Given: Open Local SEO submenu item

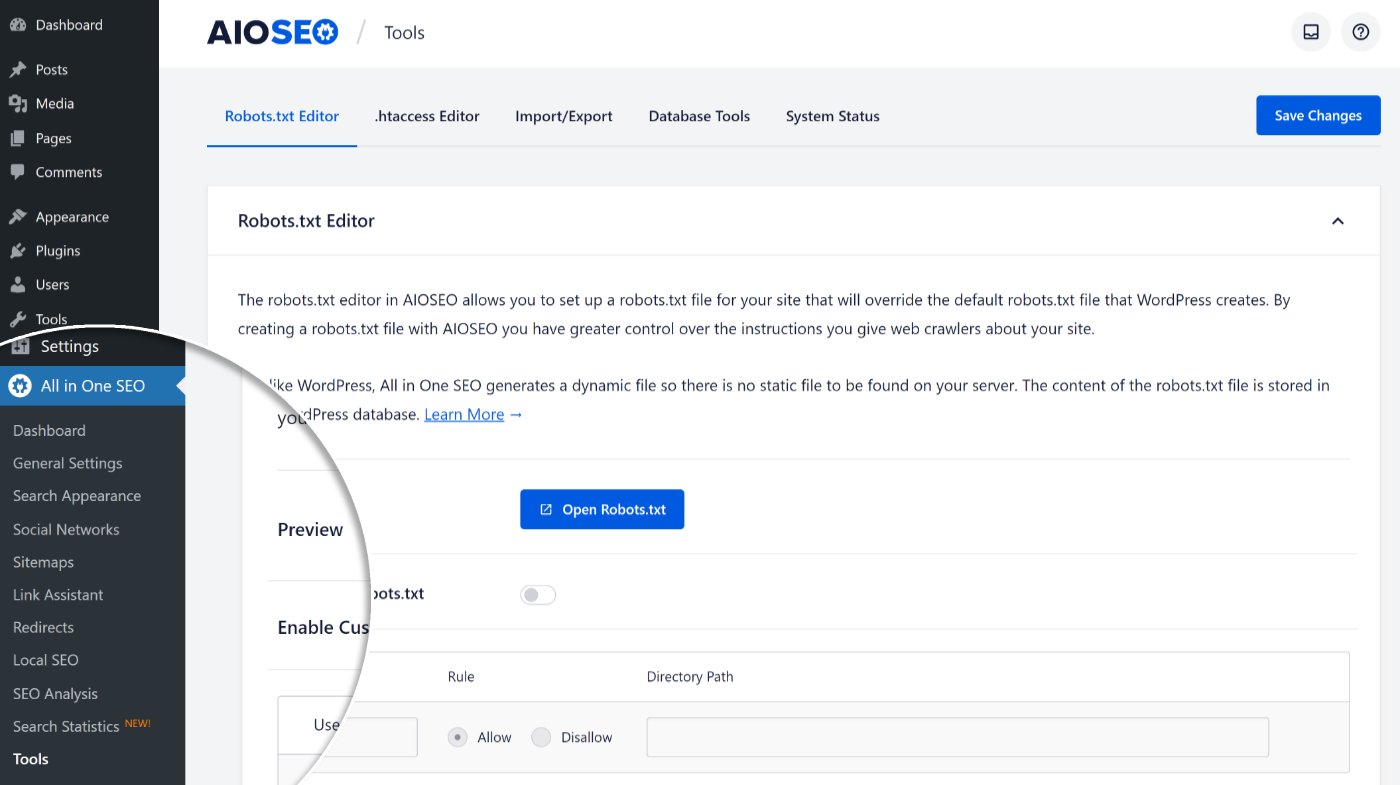Looking at the screenshot, I should (x=46, y=660).
